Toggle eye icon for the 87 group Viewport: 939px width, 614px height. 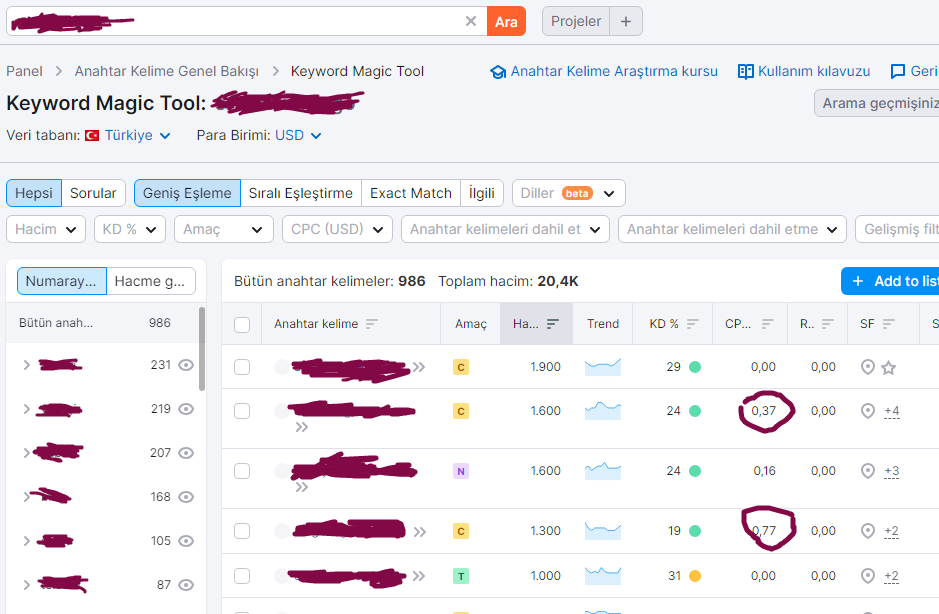coord(186,585)
